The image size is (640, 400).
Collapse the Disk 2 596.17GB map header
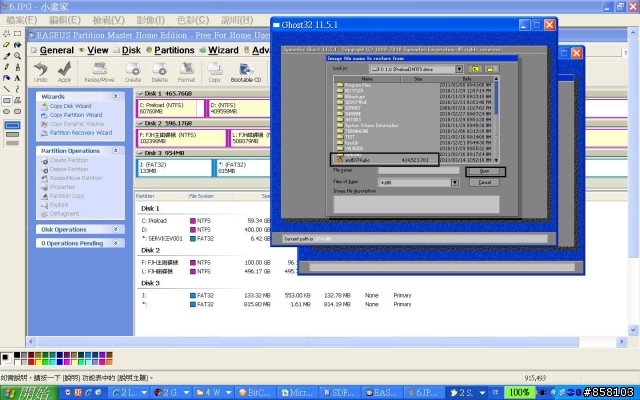140,123
